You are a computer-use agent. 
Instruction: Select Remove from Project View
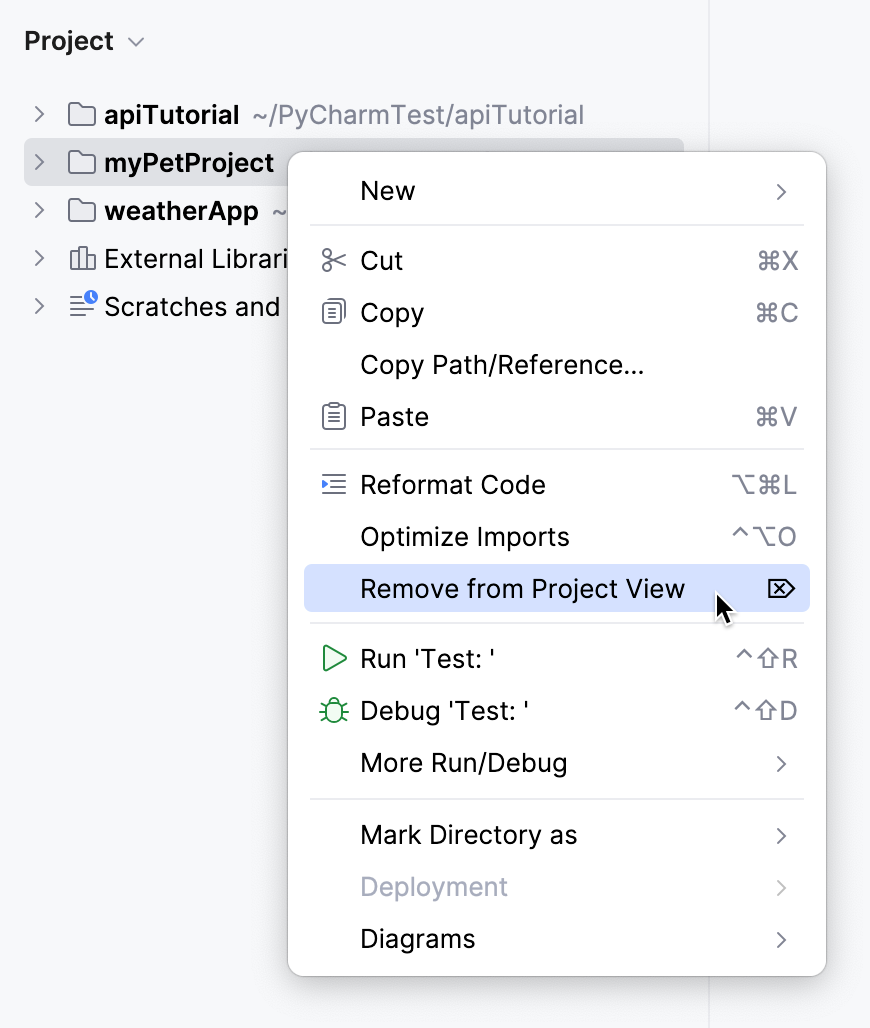tap(522, 589)
